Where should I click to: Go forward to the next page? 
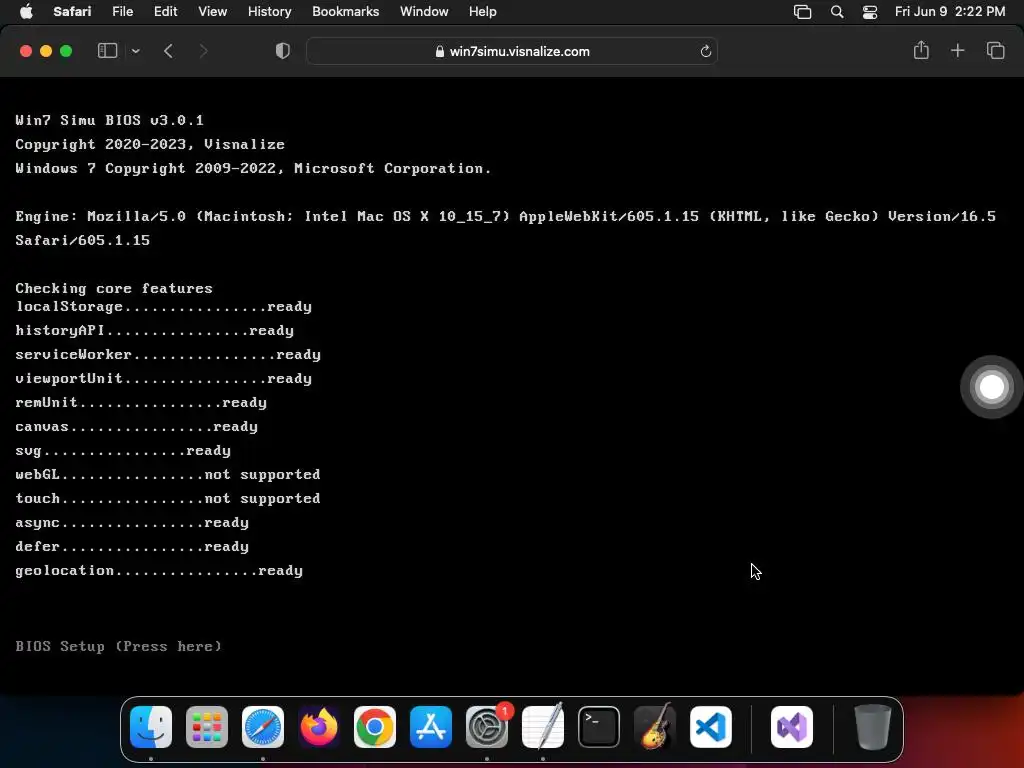coord(203,51)
